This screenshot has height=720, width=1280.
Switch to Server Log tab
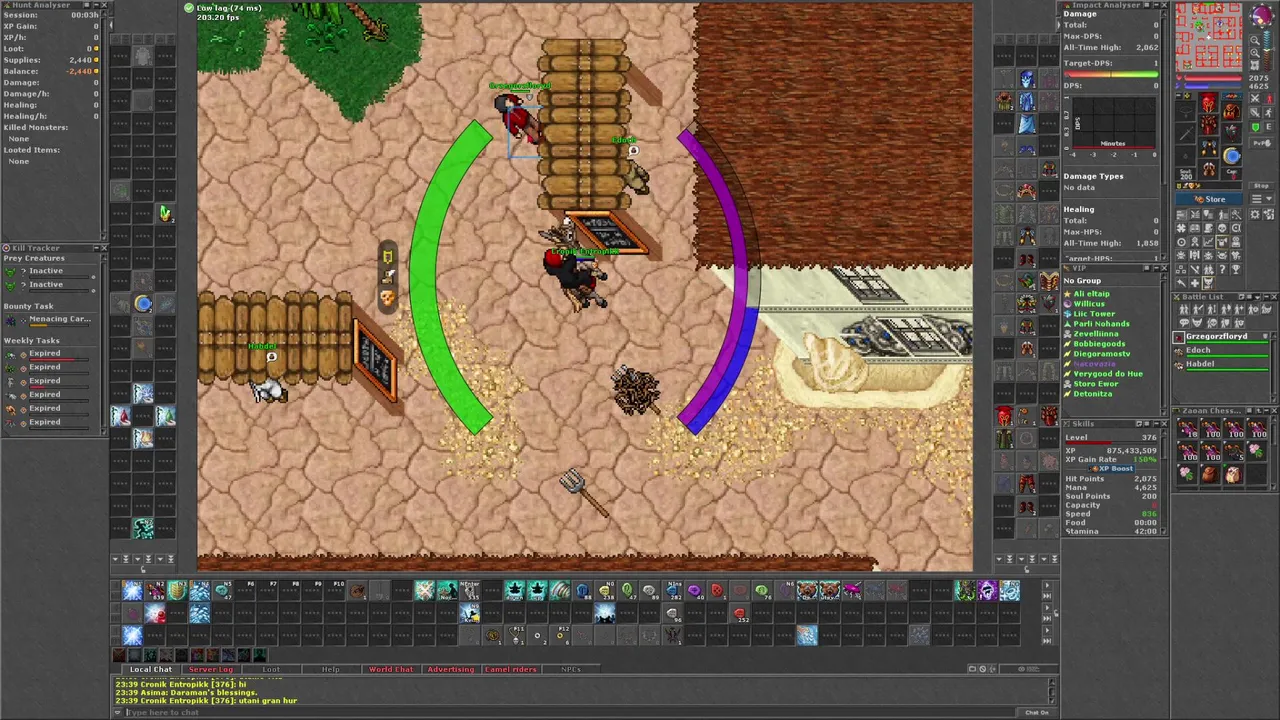pos(210,669)
